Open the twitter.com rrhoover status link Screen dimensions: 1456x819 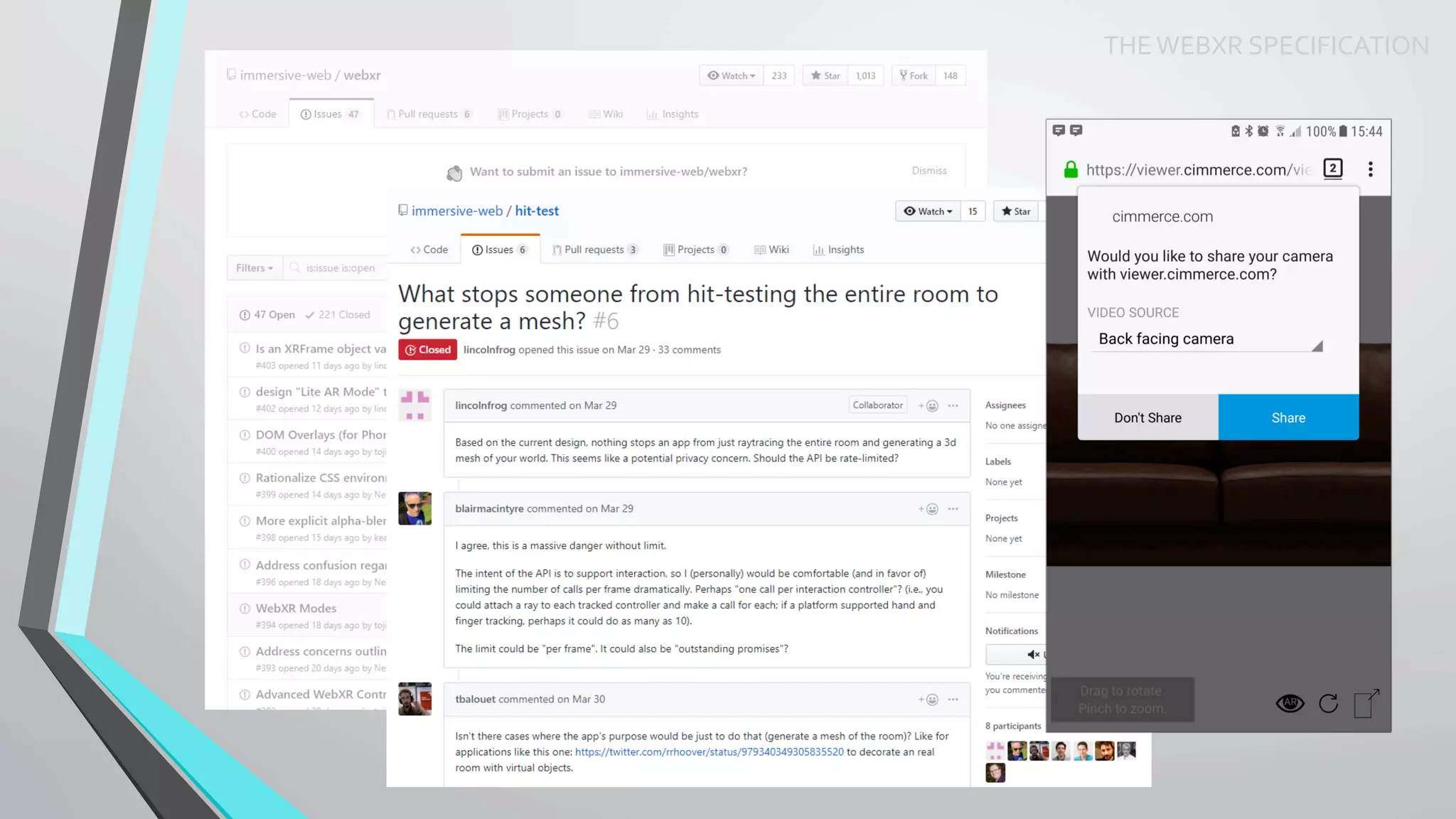(x=709, y=751)
